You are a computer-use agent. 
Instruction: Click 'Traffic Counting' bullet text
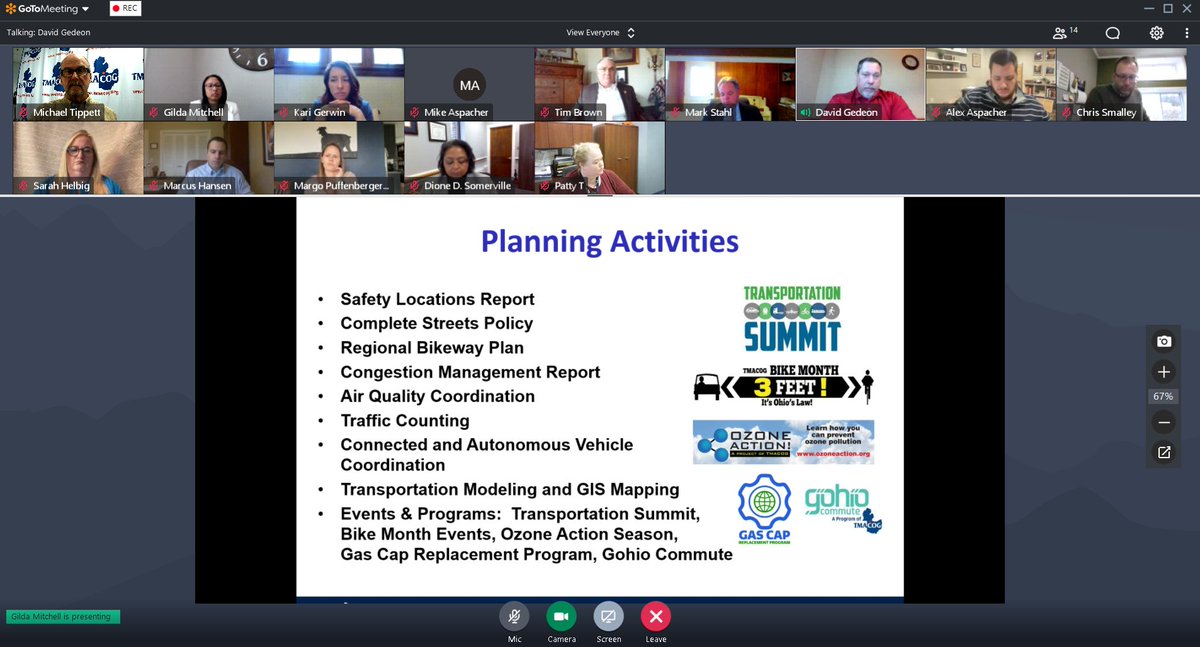tap(405, 420)
